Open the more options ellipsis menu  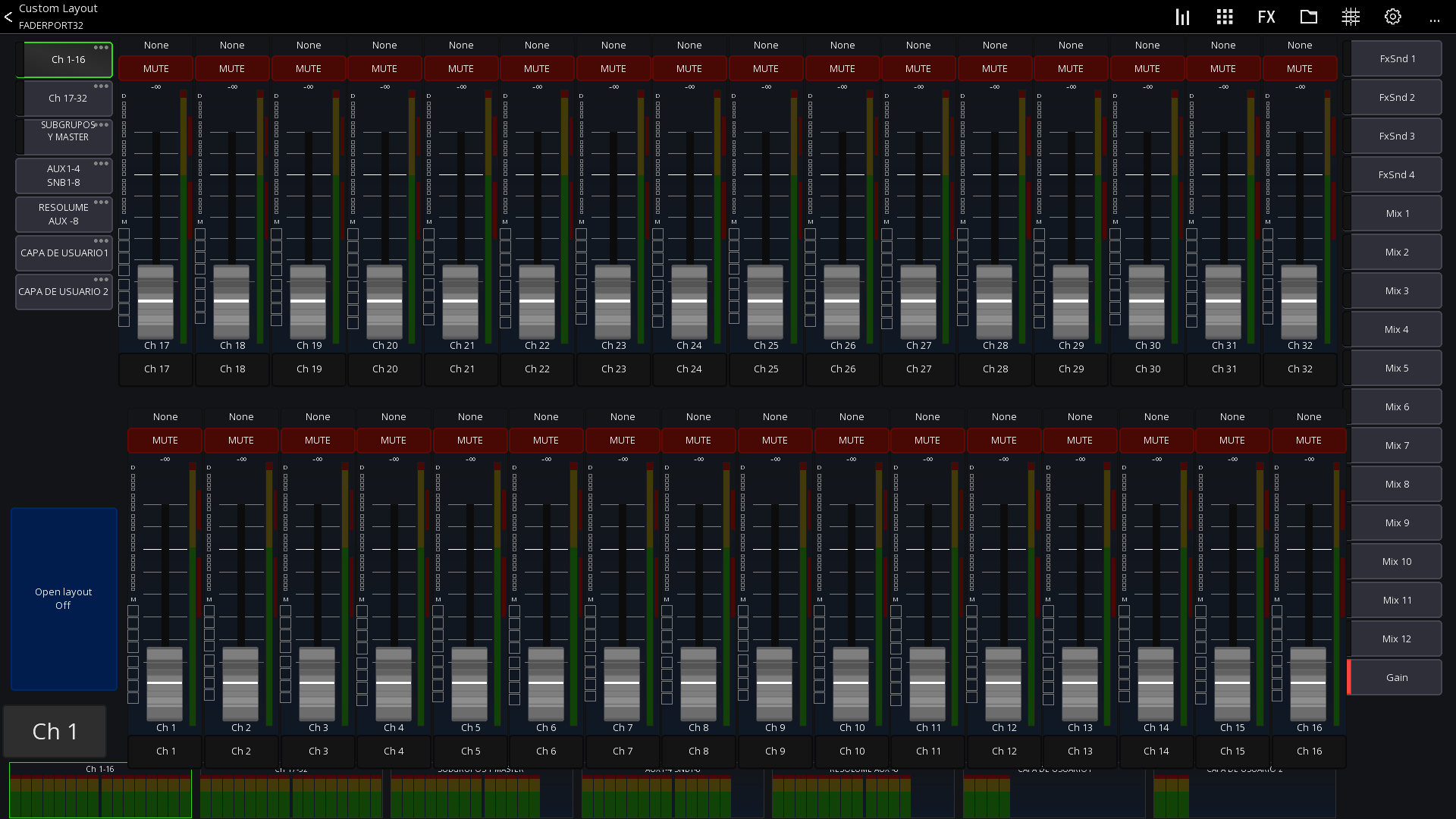tap(1434, 20)
